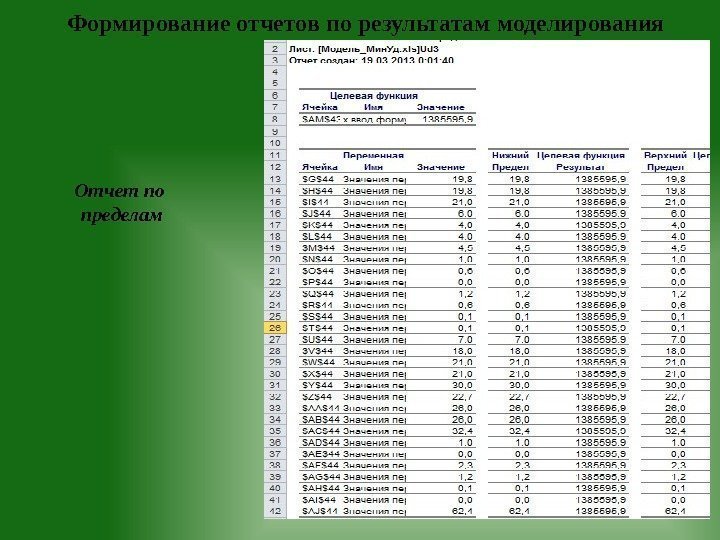Viewport: 720px width, 540px height.
Task: Click the 'Нижний' header in row 11
Action: [510, 155]
